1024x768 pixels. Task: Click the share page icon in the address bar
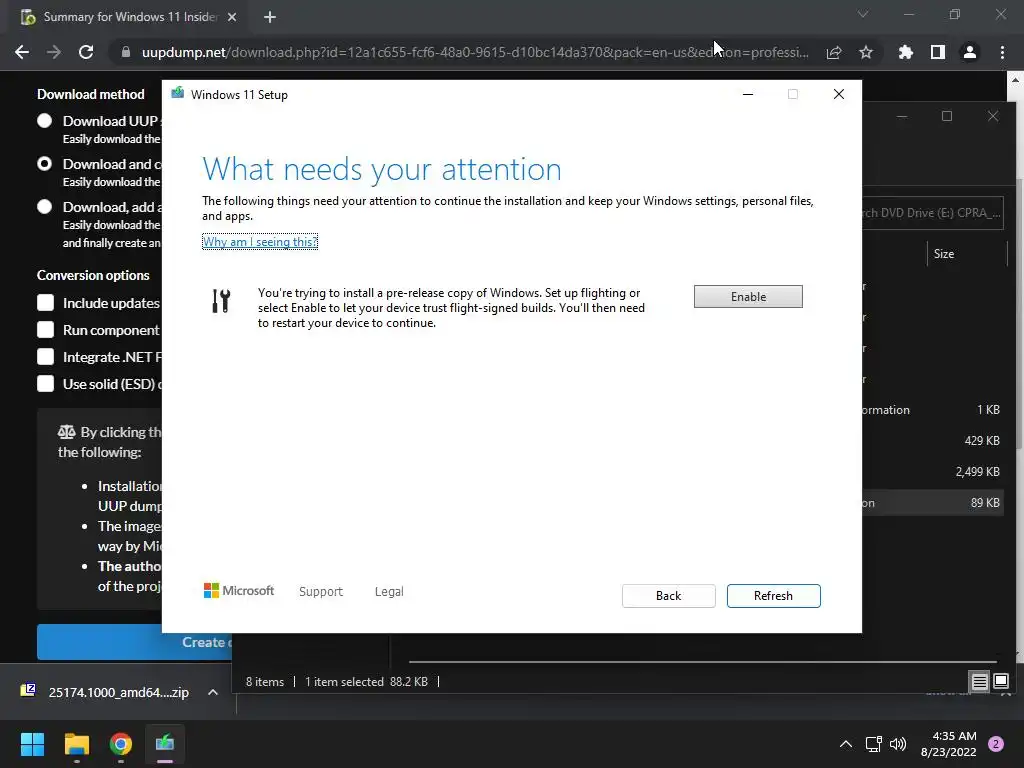click(834, 52)
